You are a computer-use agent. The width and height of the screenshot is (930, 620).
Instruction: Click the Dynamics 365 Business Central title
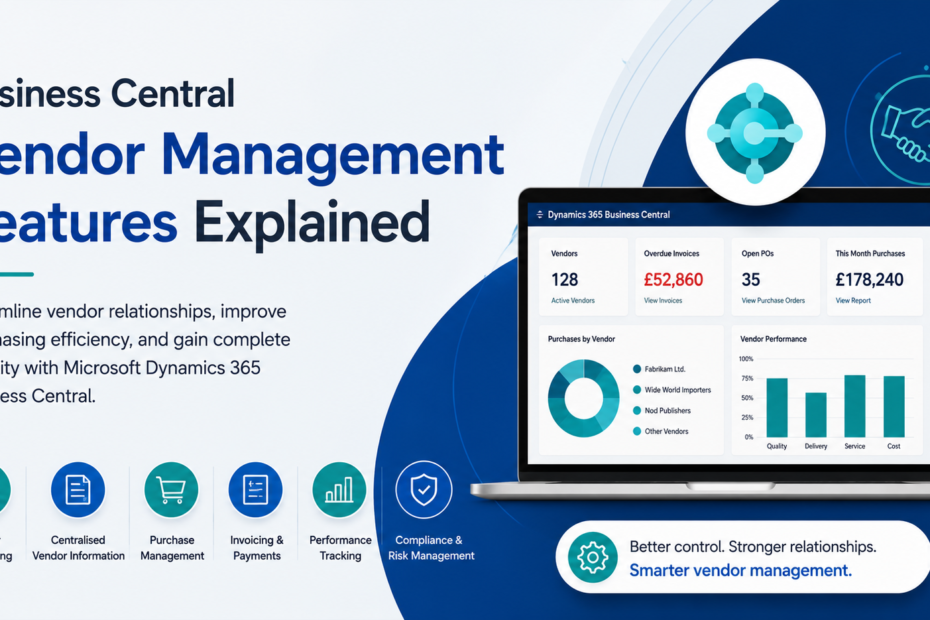pos(609,215)
